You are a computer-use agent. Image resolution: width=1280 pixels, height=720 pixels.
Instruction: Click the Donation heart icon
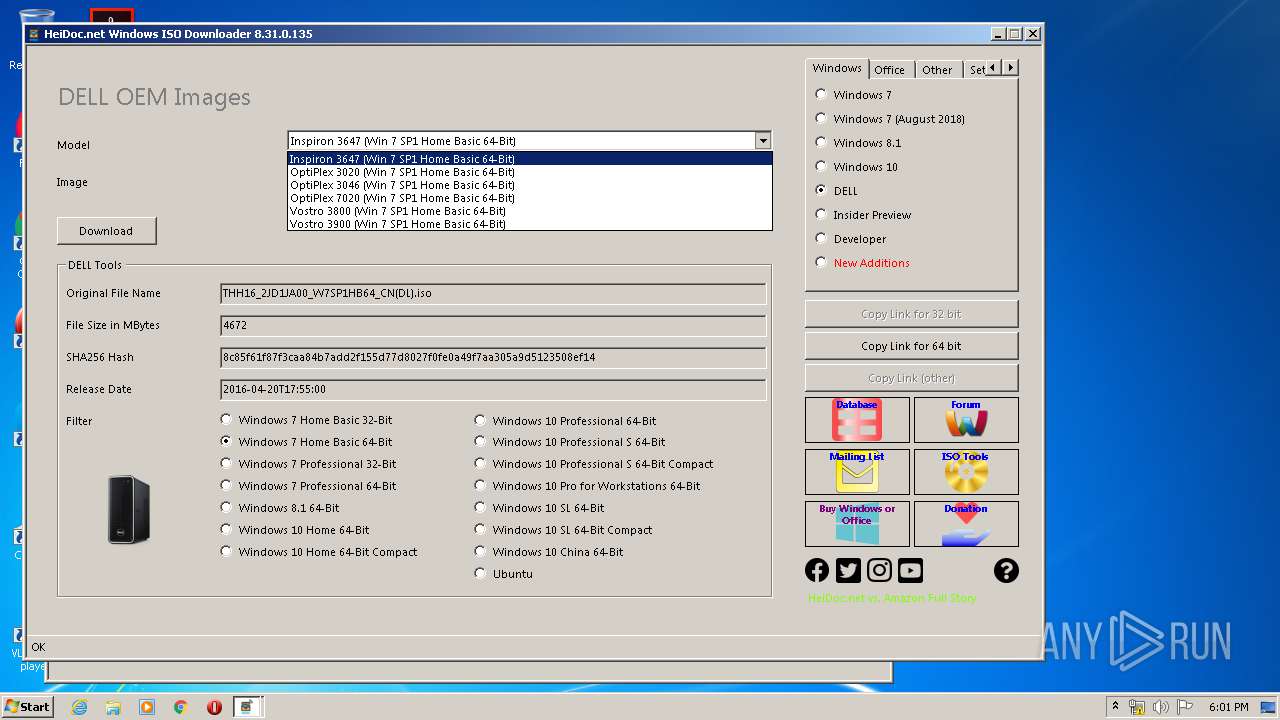[x=966, y=524]
